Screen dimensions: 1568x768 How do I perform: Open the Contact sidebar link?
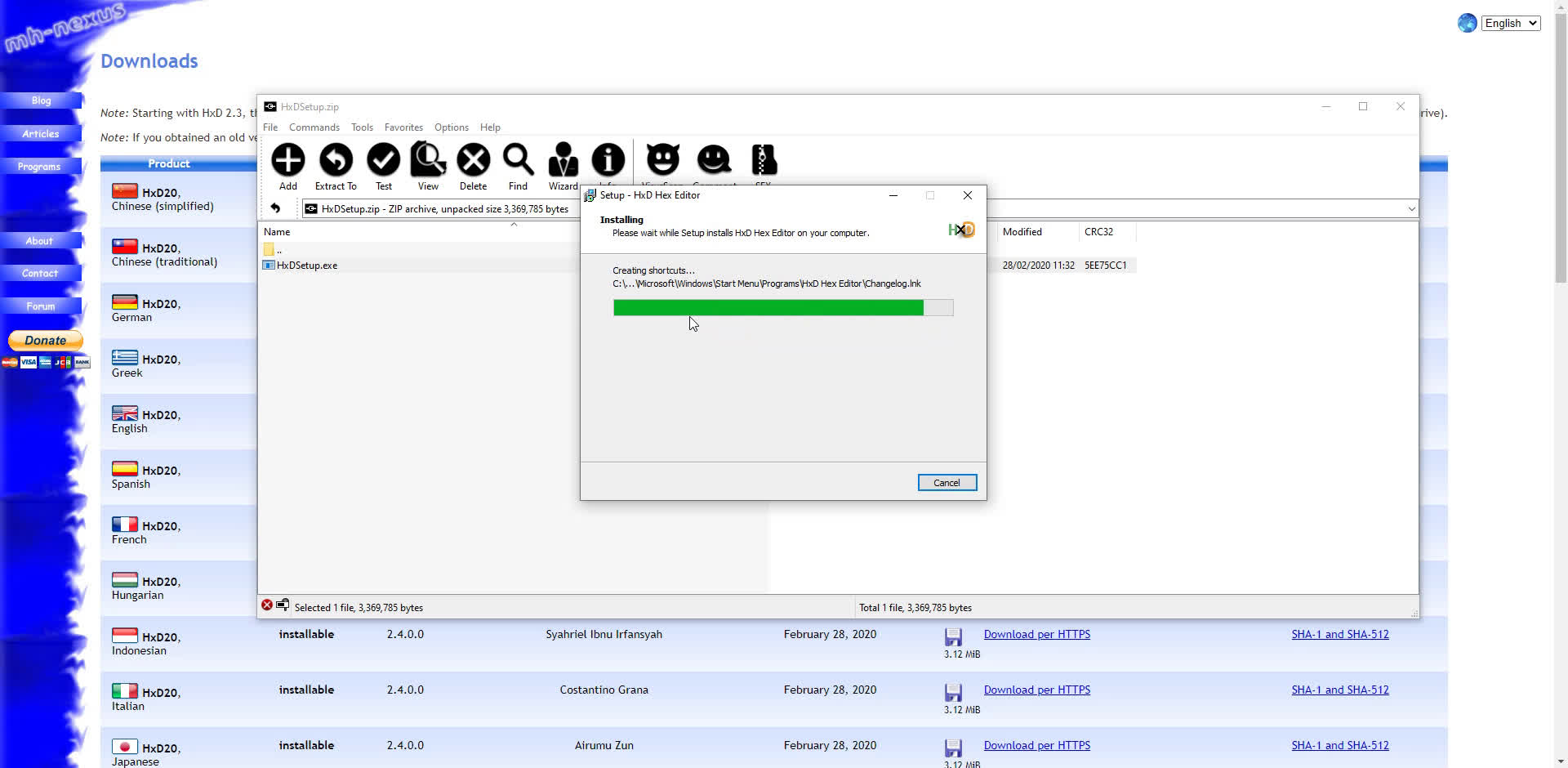(40, 274)
